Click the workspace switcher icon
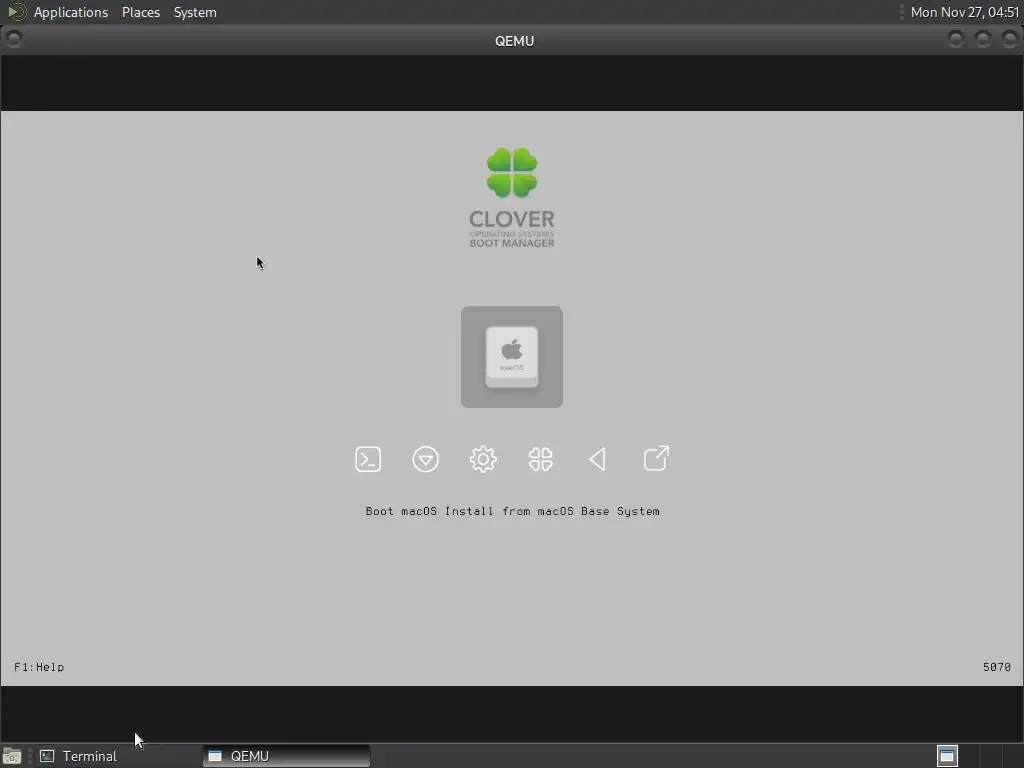Viewport: 1024px width, 768px height. 947,756
